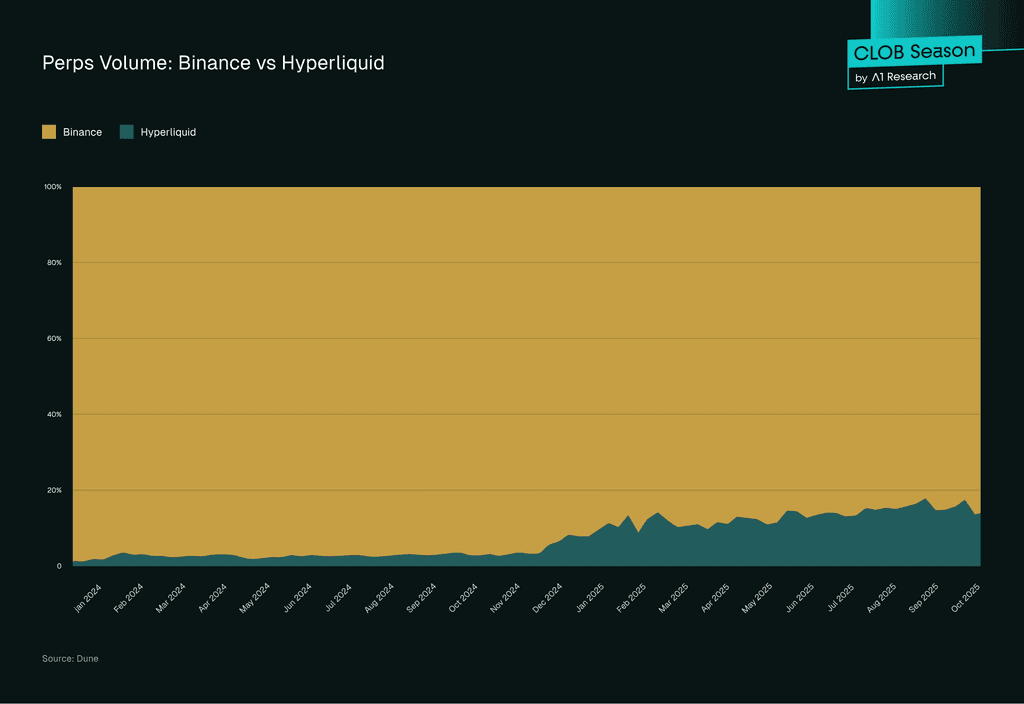Click the May 2025 axis label
This screenshot has height=704, width=1024.
pos(757,598)
